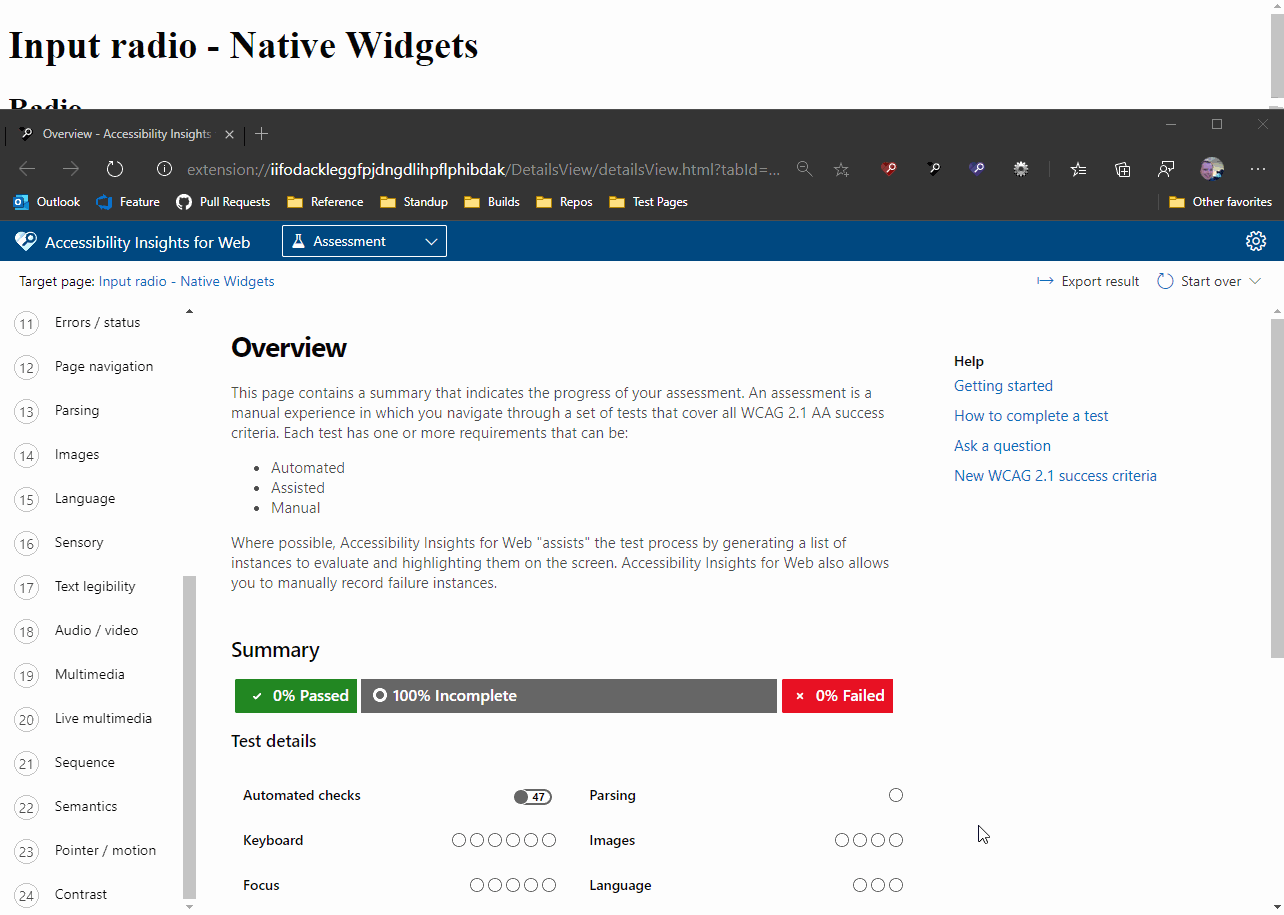Open the red heart extension icon
Screen dimensions: 1284x915
tap(889, 169)
